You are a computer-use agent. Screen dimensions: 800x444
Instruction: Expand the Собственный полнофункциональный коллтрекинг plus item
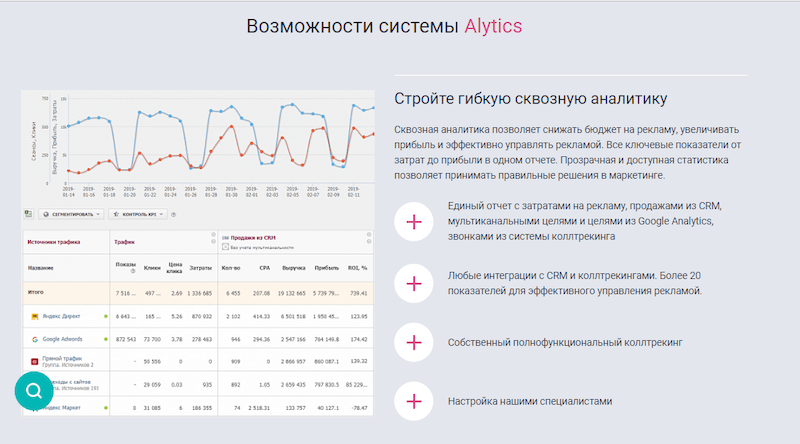click(414, 342)
